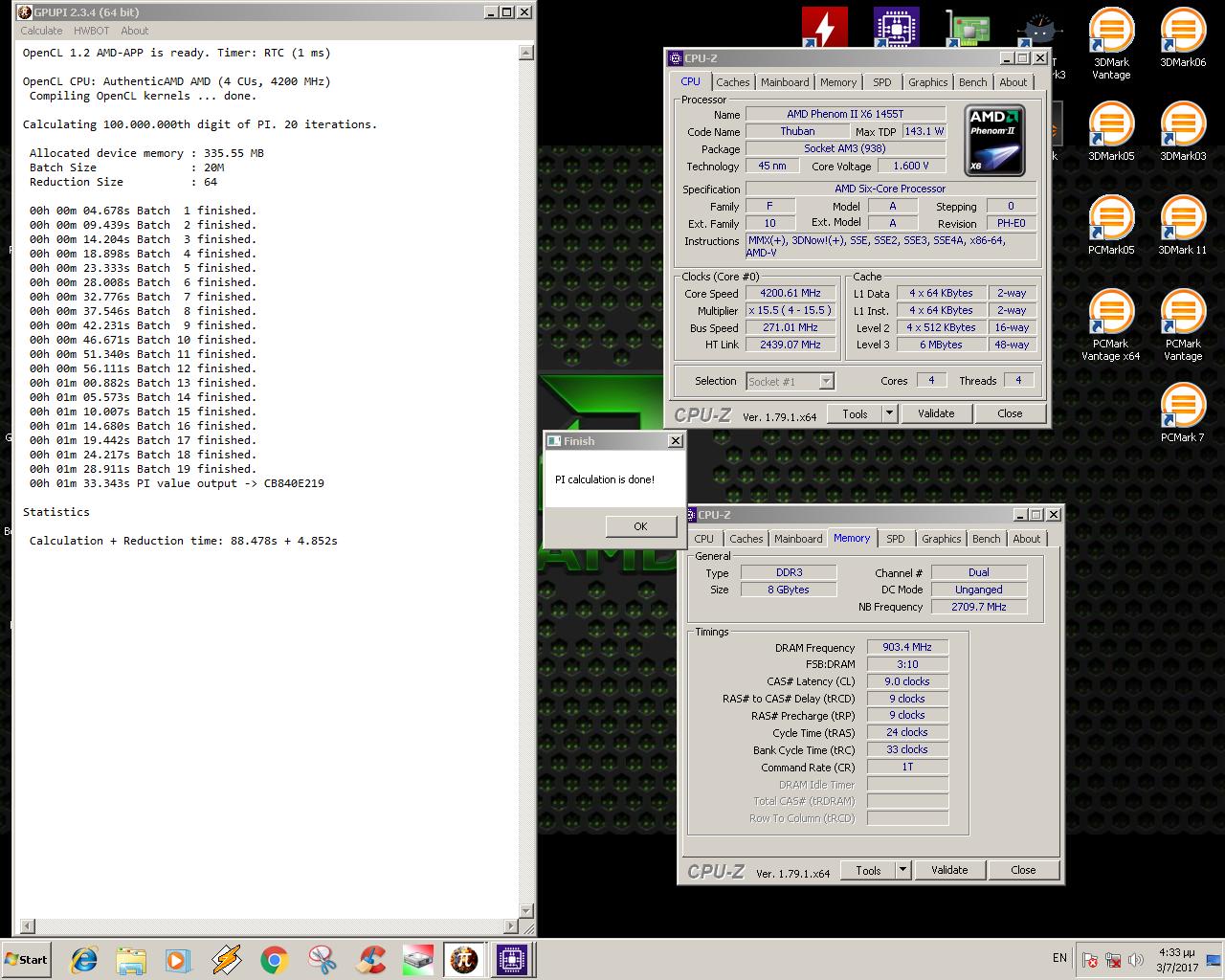Open Google Chrome from the taskbar
Image resolution: width=1225 pixels, height=980 pixels.
275,960
